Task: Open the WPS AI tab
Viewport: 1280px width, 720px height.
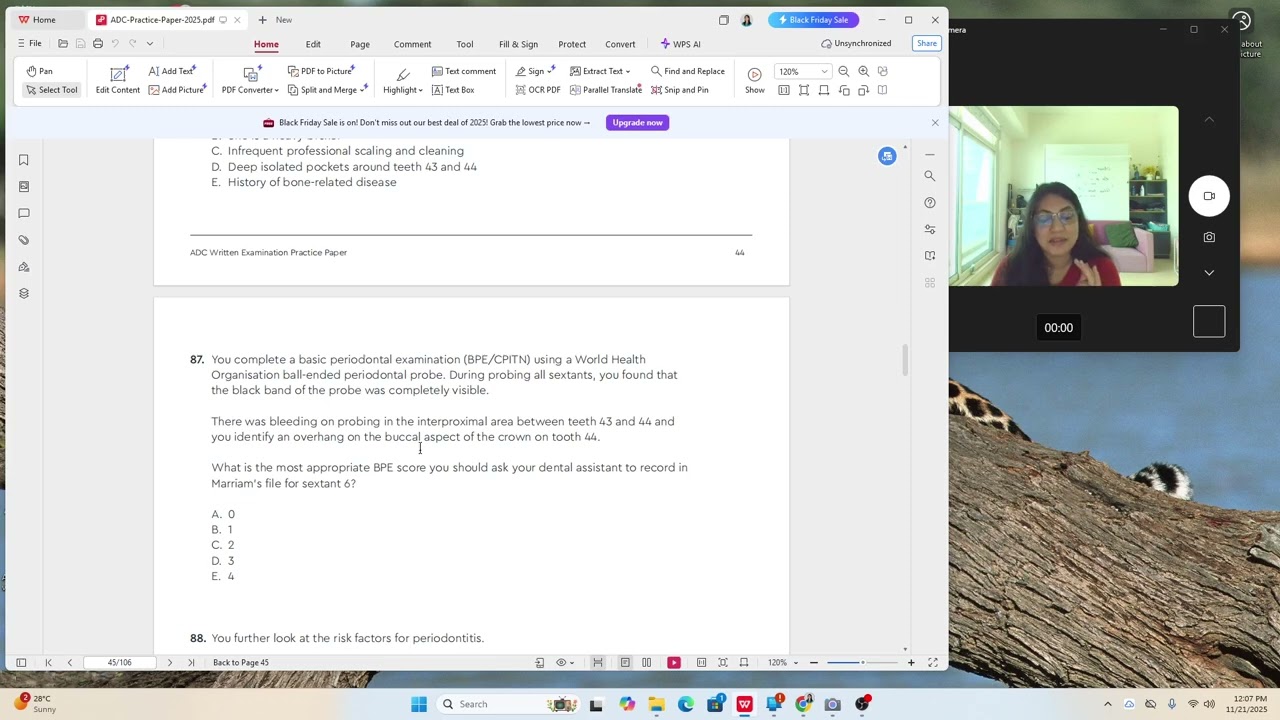Action: tap(680, 44)
